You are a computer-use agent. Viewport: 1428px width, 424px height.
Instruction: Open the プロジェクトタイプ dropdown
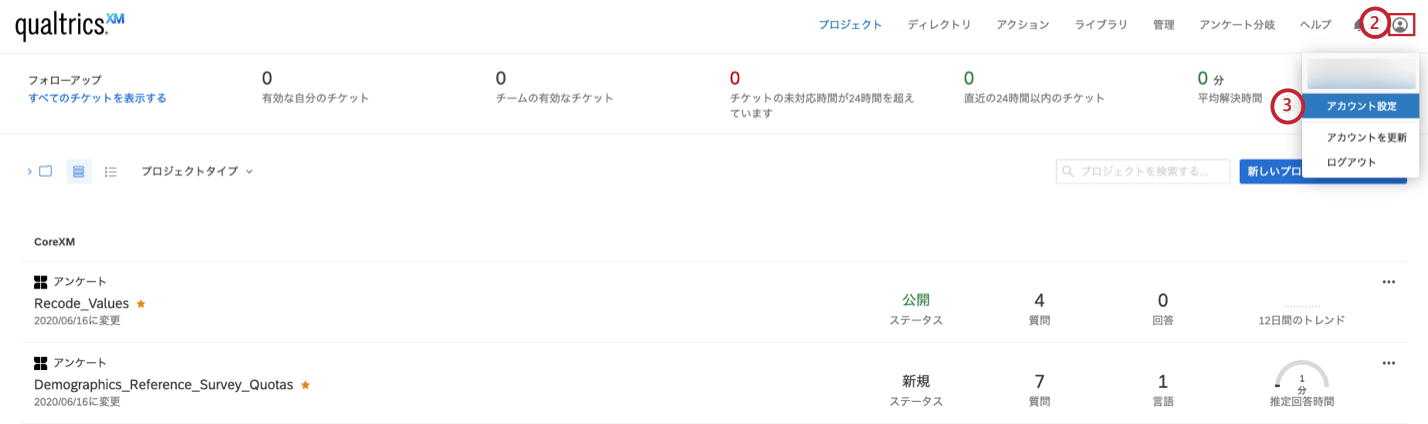coord(197,172)
